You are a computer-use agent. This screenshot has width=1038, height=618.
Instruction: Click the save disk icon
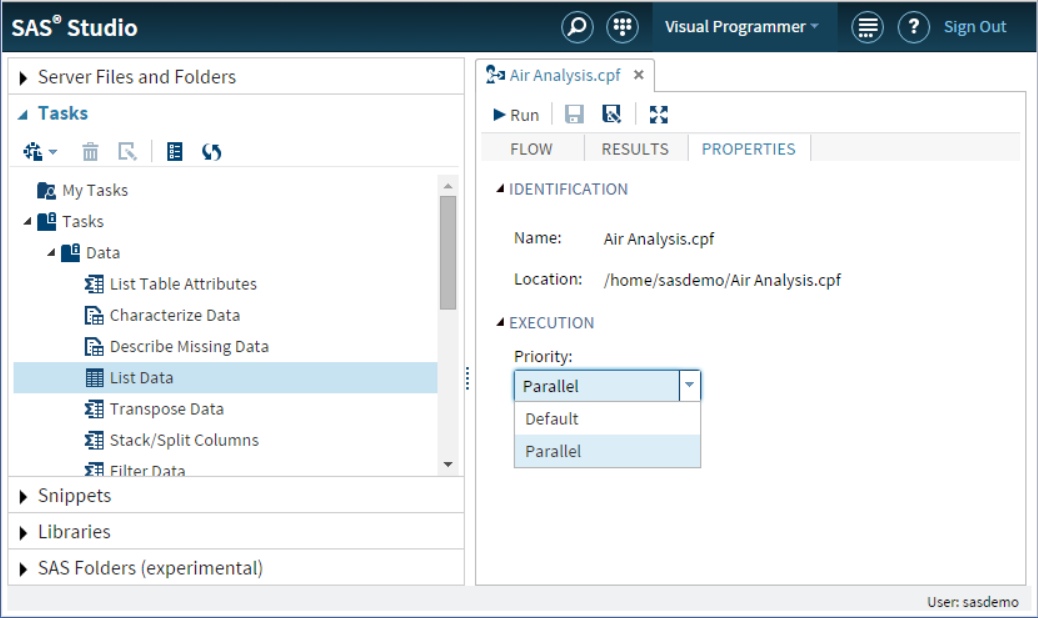pyautogui.click(x=574, y=115)
